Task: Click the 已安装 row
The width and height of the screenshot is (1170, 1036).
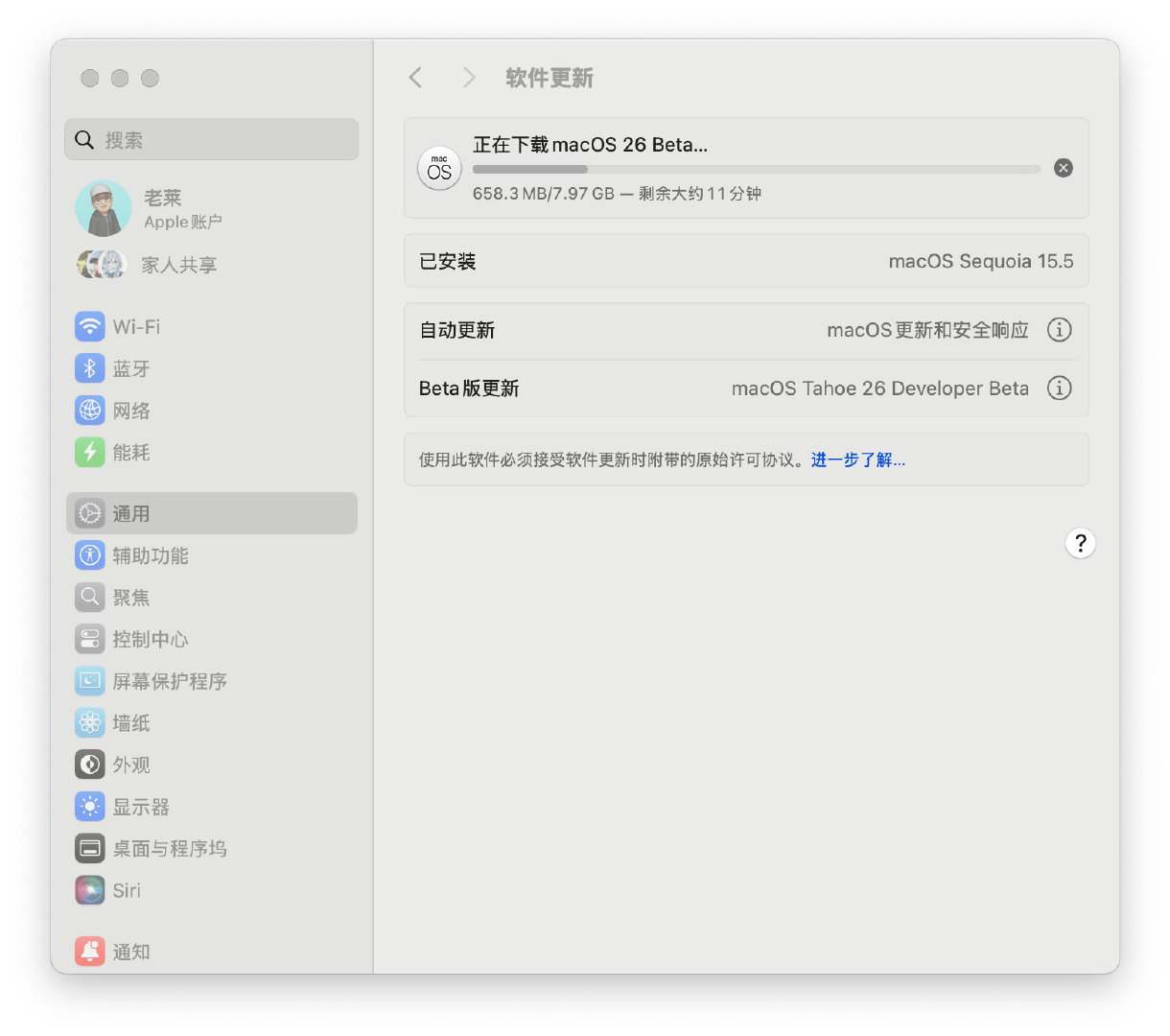Action: (x=746, y=261)
